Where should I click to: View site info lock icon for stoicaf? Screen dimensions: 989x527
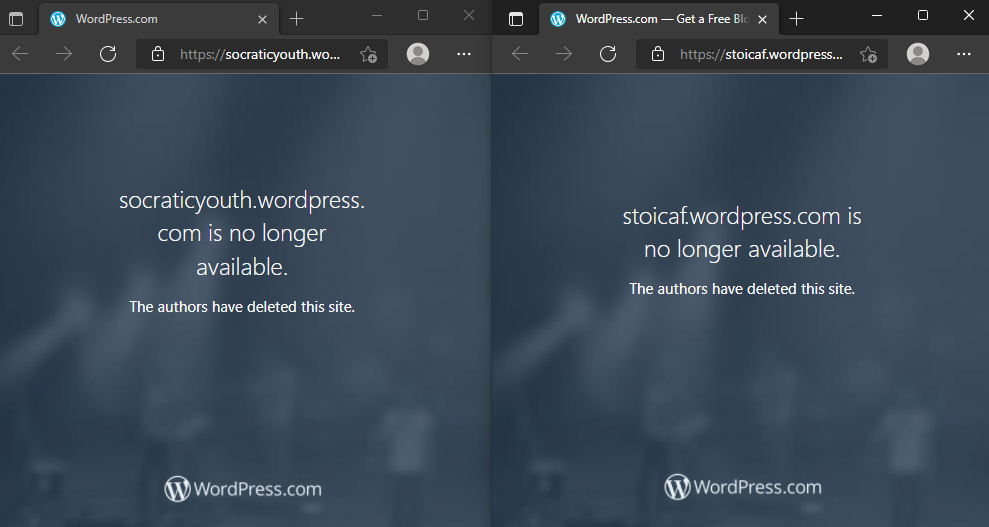[x=658, y=54]
